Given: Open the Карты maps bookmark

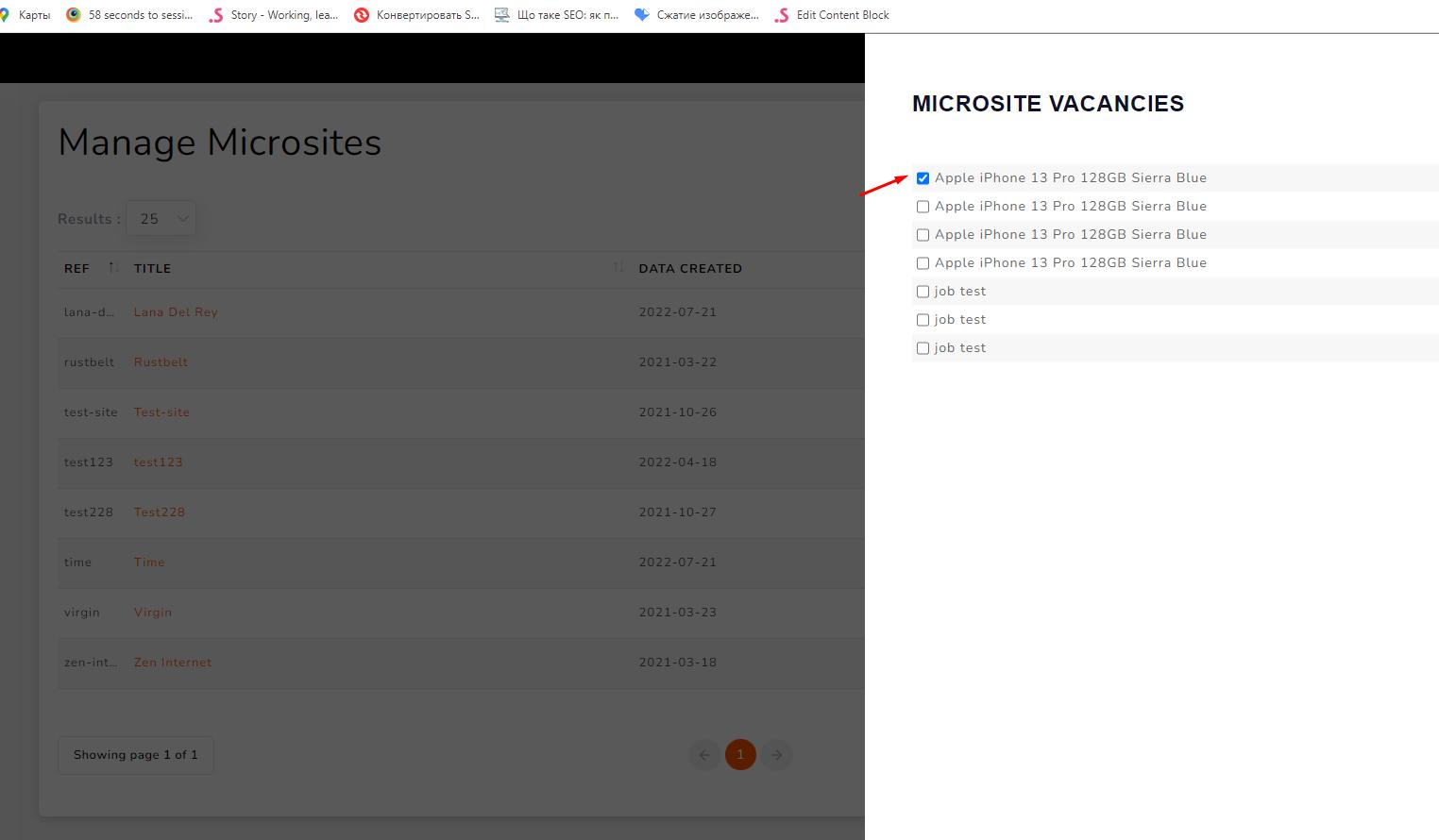Looking at the screenshot, I should click(25, 15).
